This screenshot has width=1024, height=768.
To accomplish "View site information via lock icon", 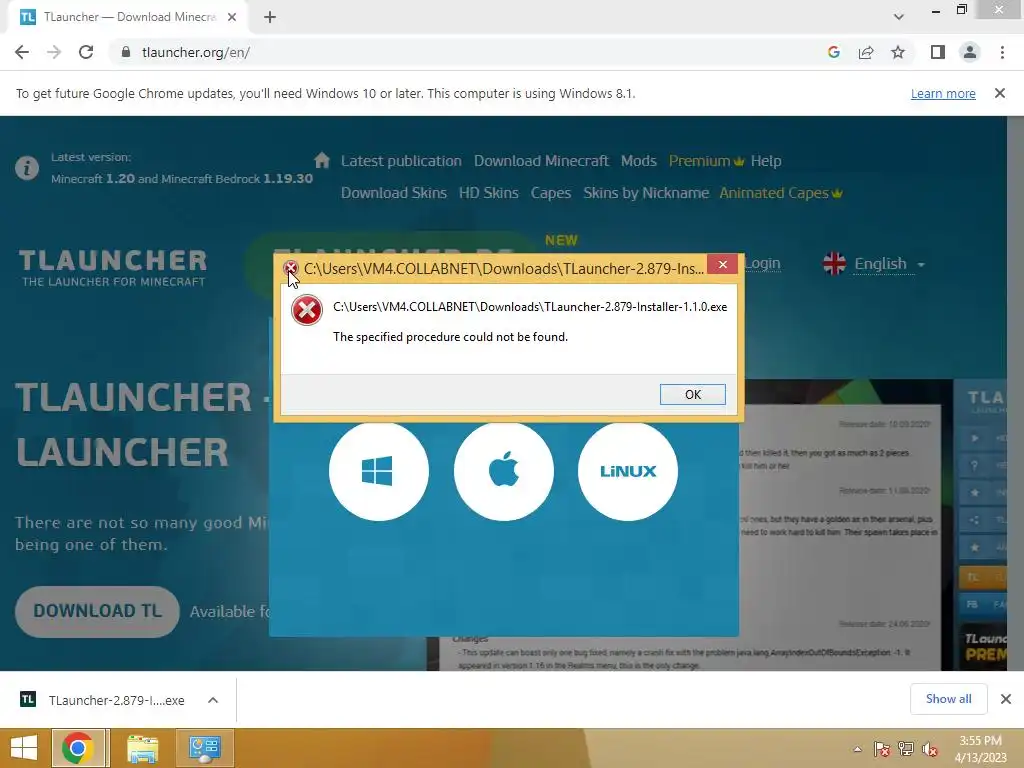I will click(x=126, y=52).
